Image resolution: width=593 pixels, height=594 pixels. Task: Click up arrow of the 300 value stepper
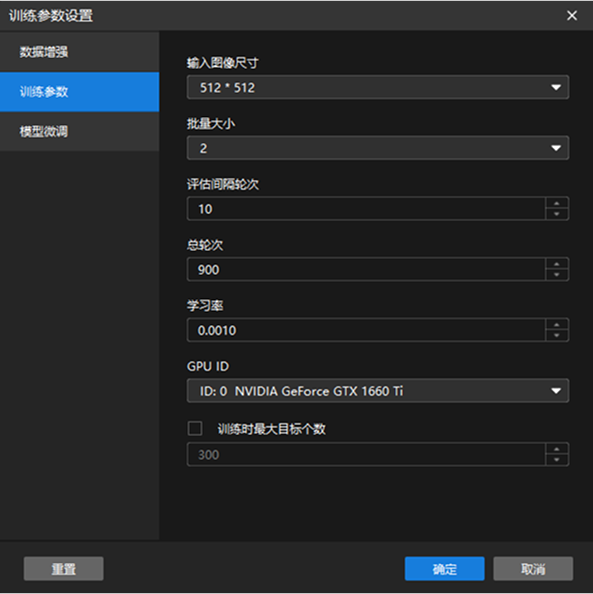557,449
